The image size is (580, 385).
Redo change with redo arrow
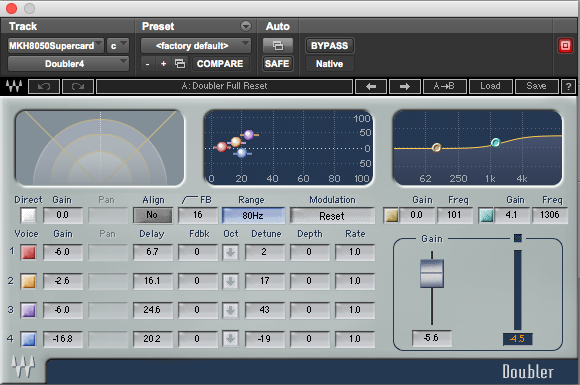78,87
